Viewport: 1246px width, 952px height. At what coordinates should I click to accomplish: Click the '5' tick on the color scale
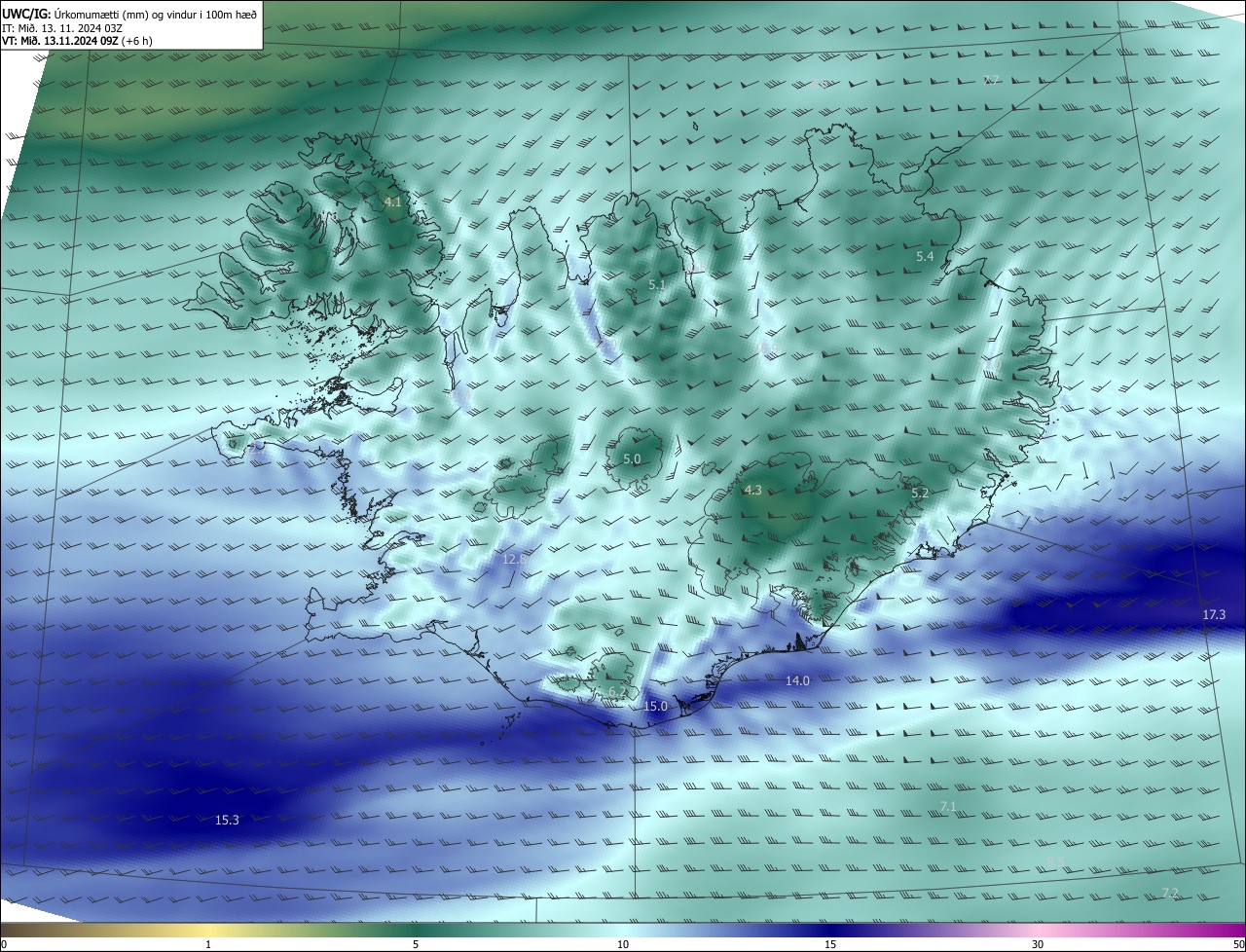(x=416, y=944)
